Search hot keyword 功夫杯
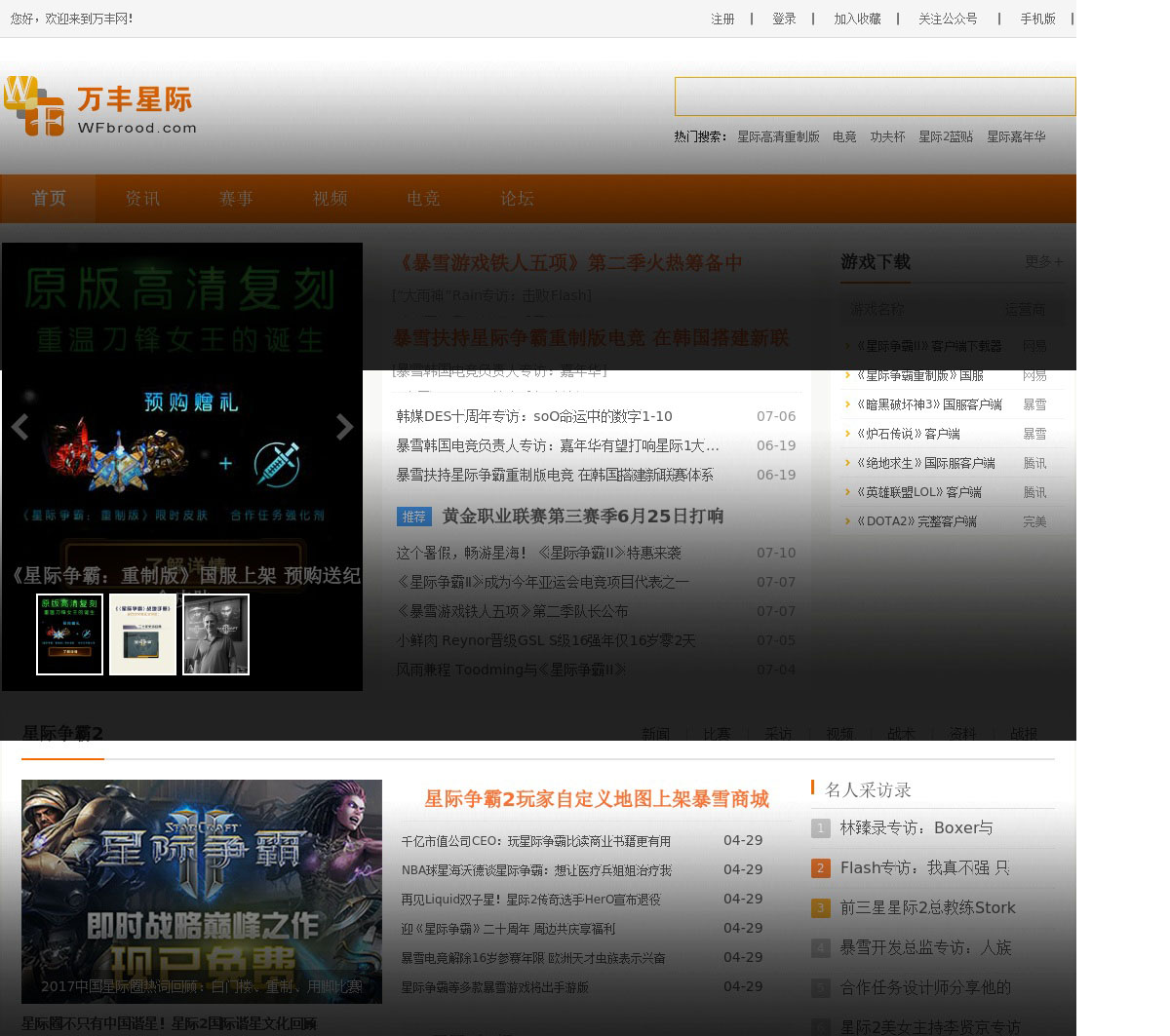This screenshot has height=1036, width=1170. pyautogui.click(x=887, y=137)
